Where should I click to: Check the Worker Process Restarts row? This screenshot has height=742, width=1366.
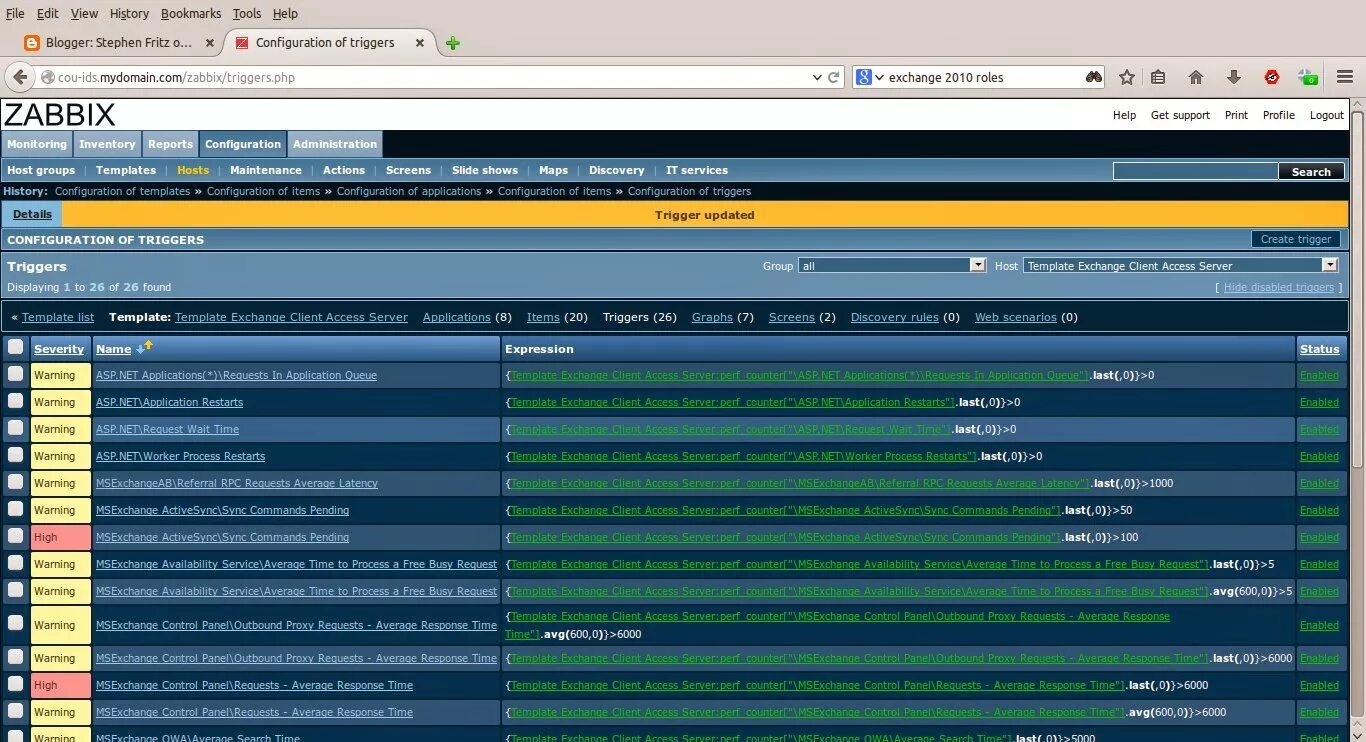point(15,455)
